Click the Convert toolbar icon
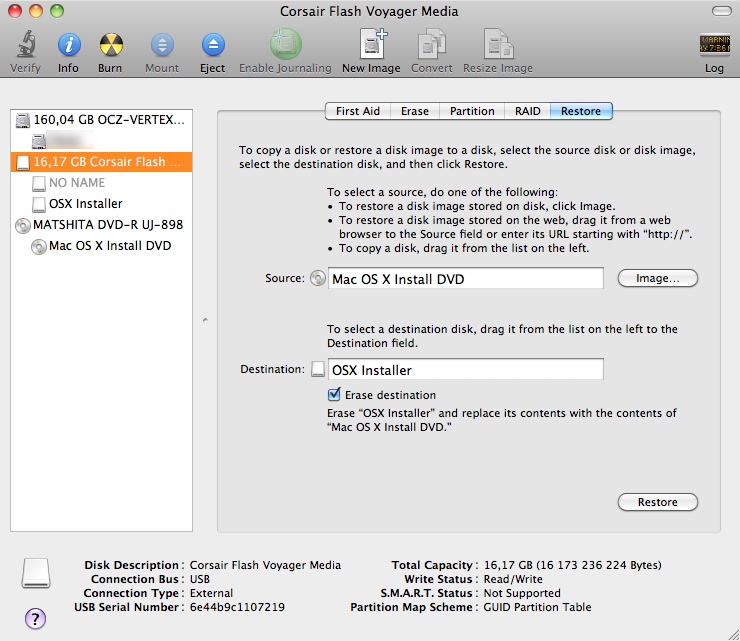Image resolution: width=740 pixels, height=641 pixels. (431, 44)
